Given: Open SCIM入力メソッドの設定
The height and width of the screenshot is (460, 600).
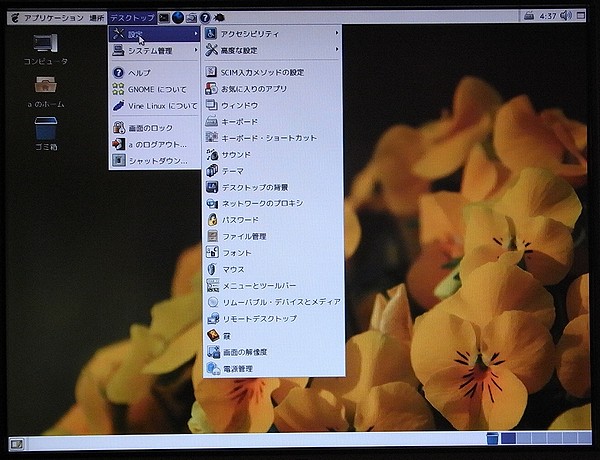Looking at the screenshot, I should click(x=272, y=72).
